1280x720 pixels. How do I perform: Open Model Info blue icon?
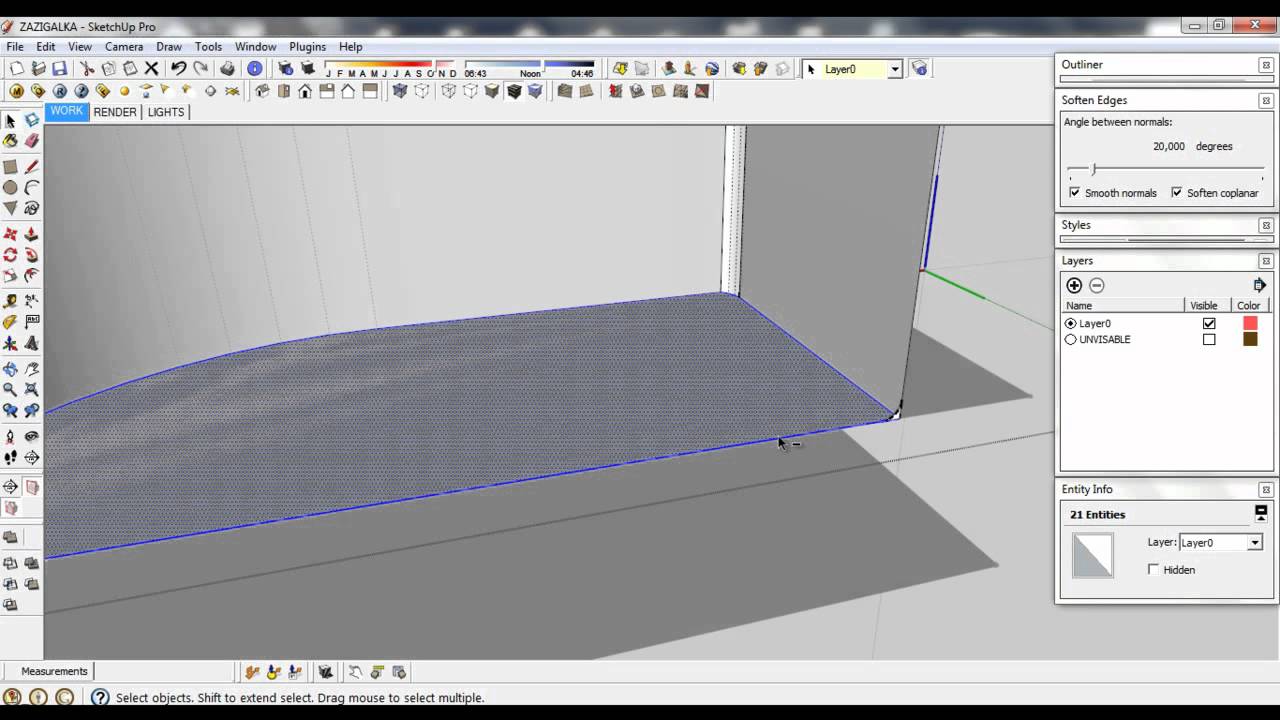(255, 69)
